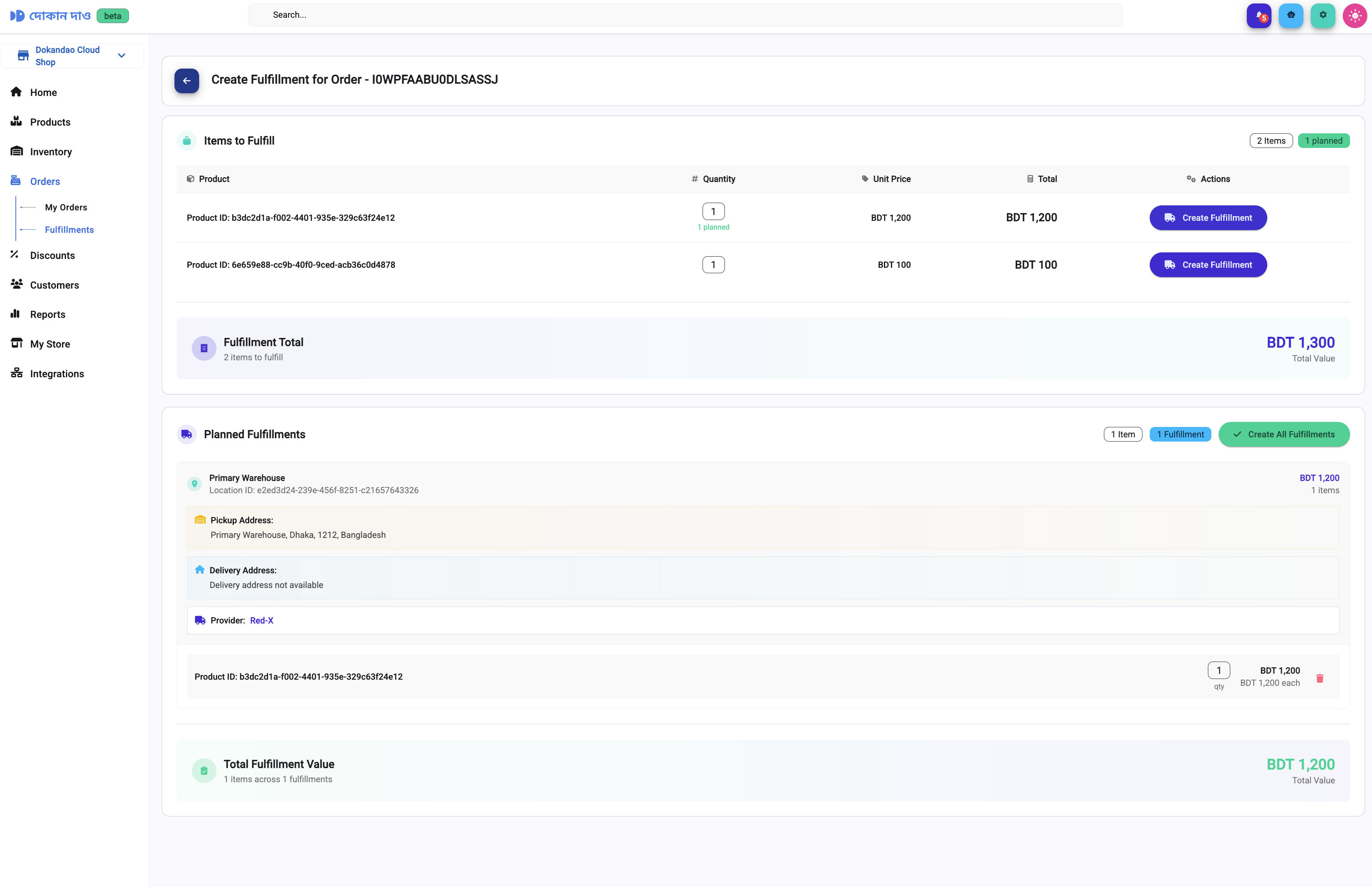Image resolution: width=1372 pixels, height=887 pixels.
Task: Select Fulfillments submenu item
Action: (x=69, y=230)
